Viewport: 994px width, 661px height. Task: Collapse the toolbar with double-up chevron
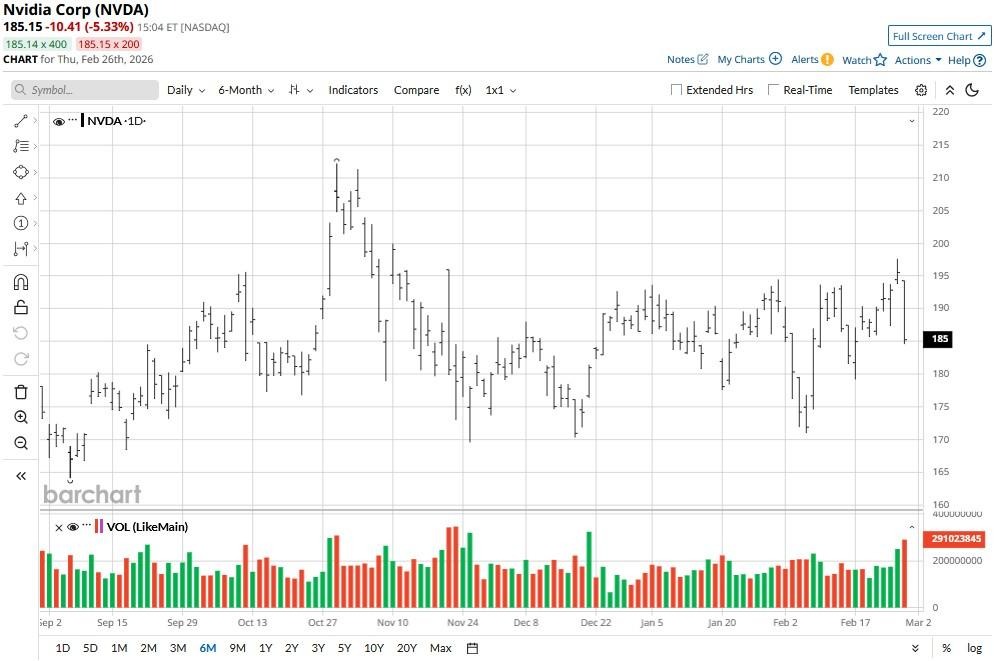tap(950, 90)
